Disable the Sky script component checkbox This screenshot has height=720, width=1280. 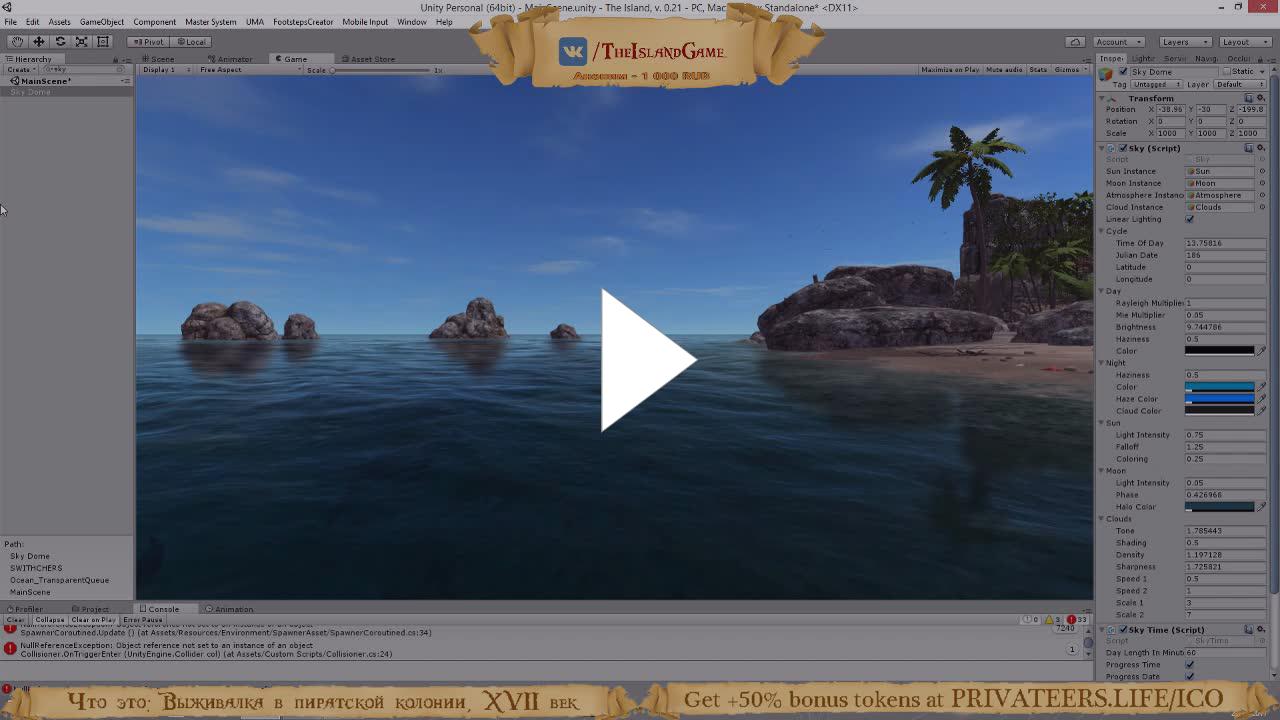point(1122,148)
